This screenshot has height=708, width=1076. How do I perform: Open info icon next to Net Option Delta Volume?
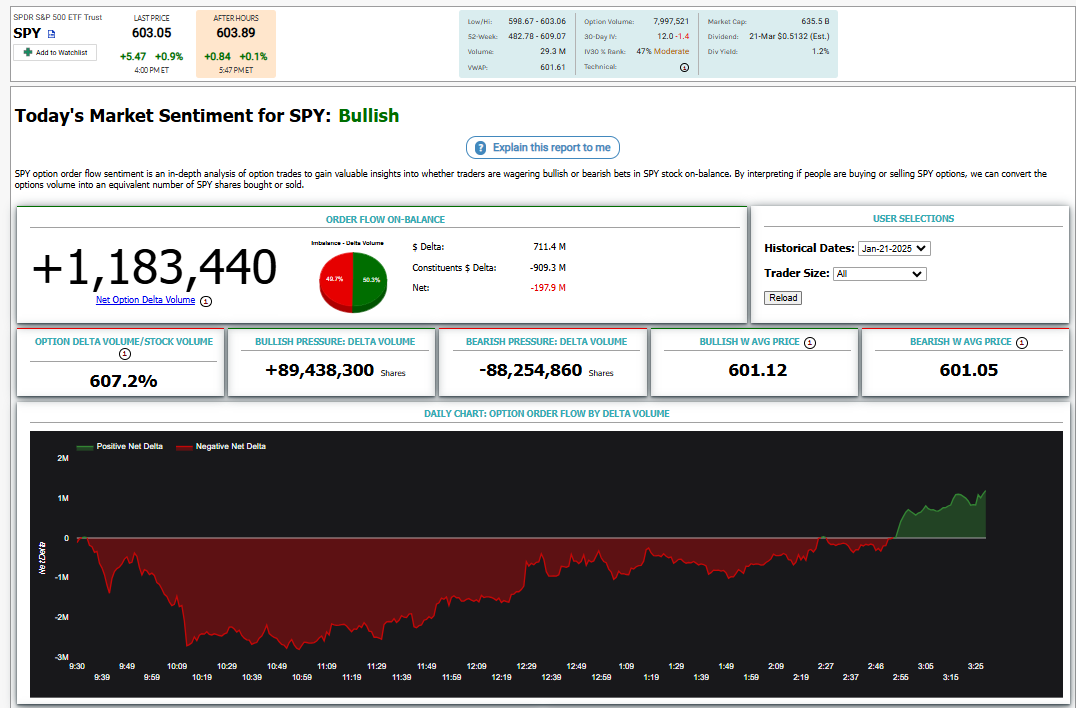(x=206, y=300)
